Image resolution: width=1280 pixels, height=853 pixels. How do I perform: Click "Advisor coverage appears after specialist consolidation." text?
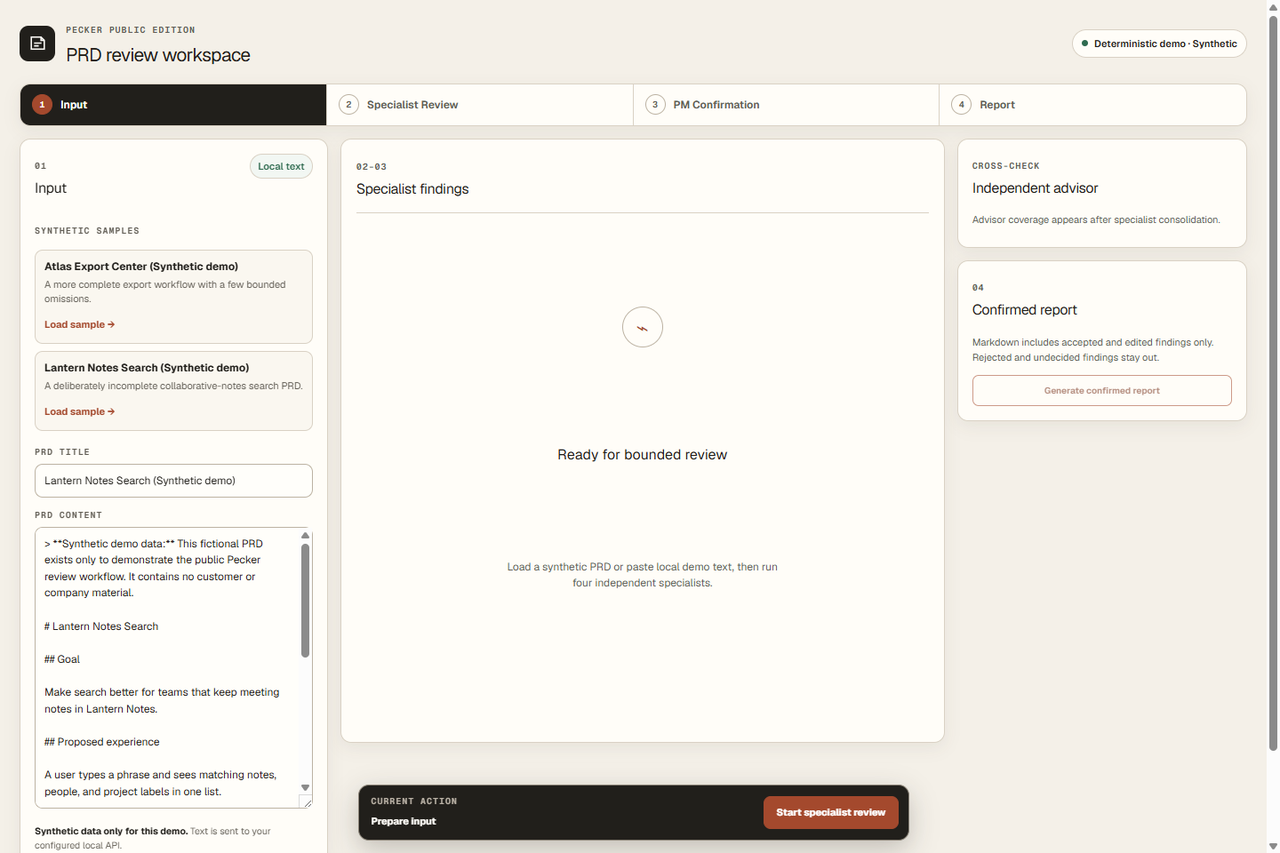click(x=1096, y=219)
